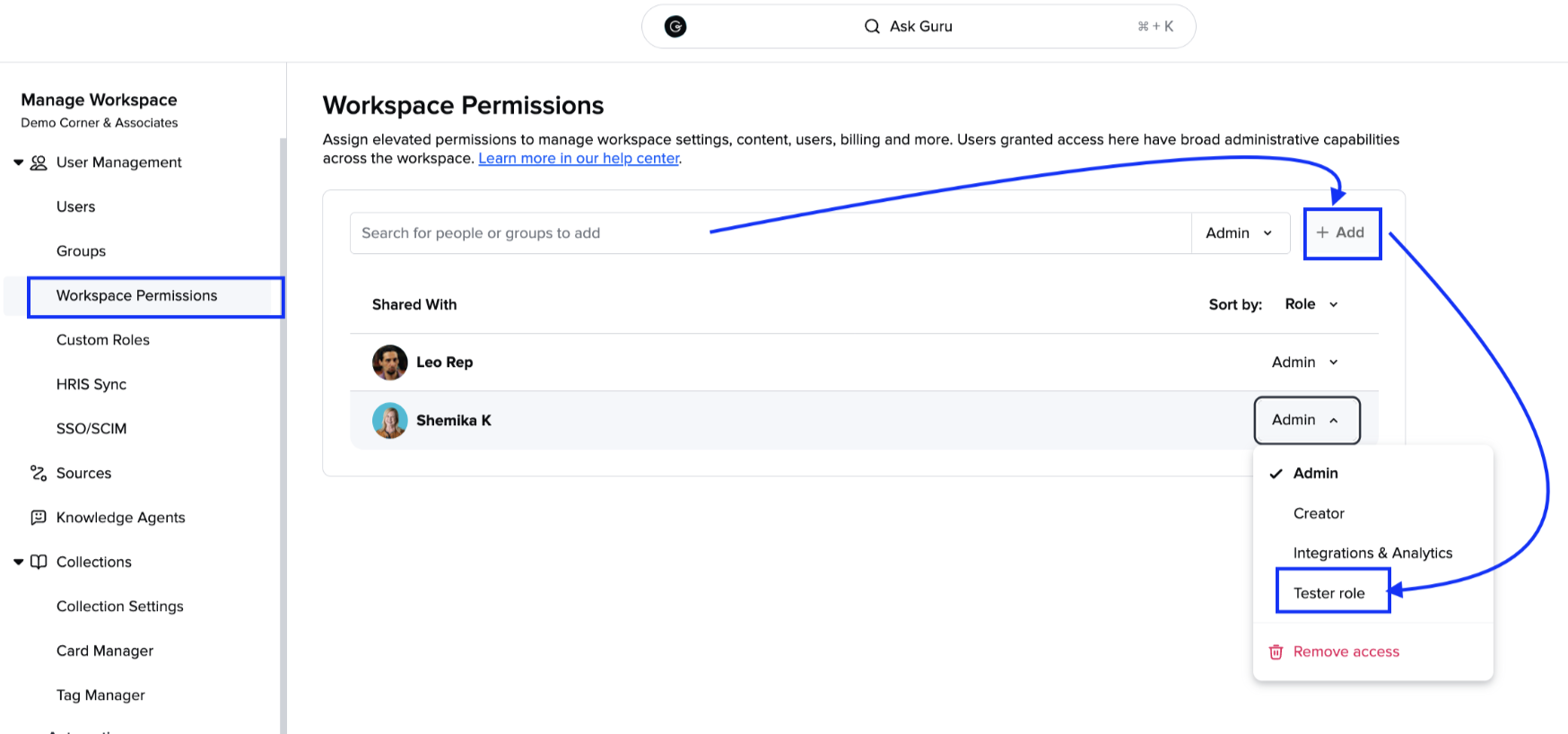This screenshot has height=734, width=1568.
Task: Select the Admin option in role menu
Action: pyautogui.click(x=1373, y=474)
